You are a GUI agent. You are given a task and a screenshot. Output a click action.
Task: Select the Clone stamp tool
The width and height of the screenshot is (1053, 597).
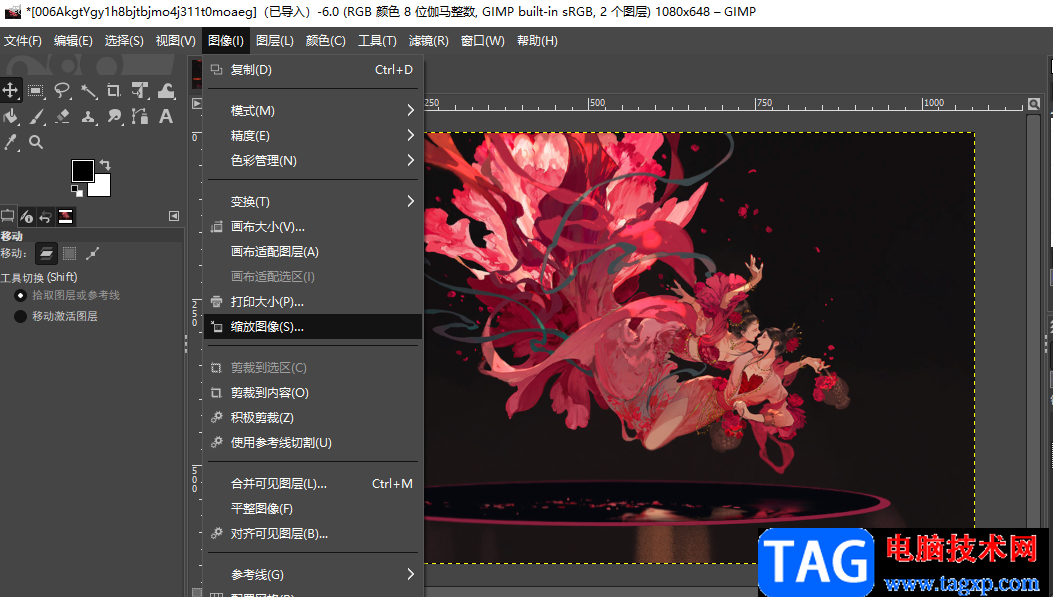coord(88,116)
